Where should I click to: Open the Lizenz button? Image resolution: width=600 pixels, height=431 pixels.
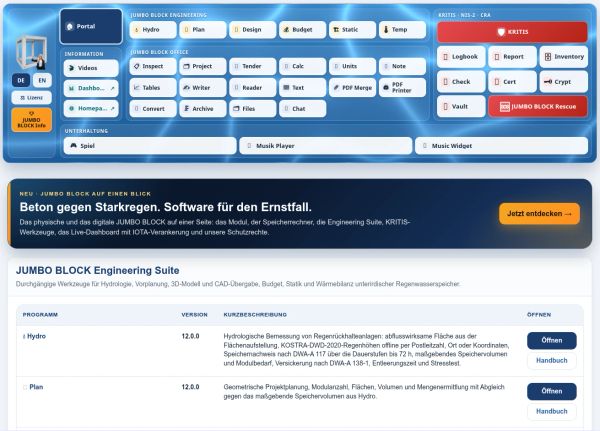tap(32, 98)
